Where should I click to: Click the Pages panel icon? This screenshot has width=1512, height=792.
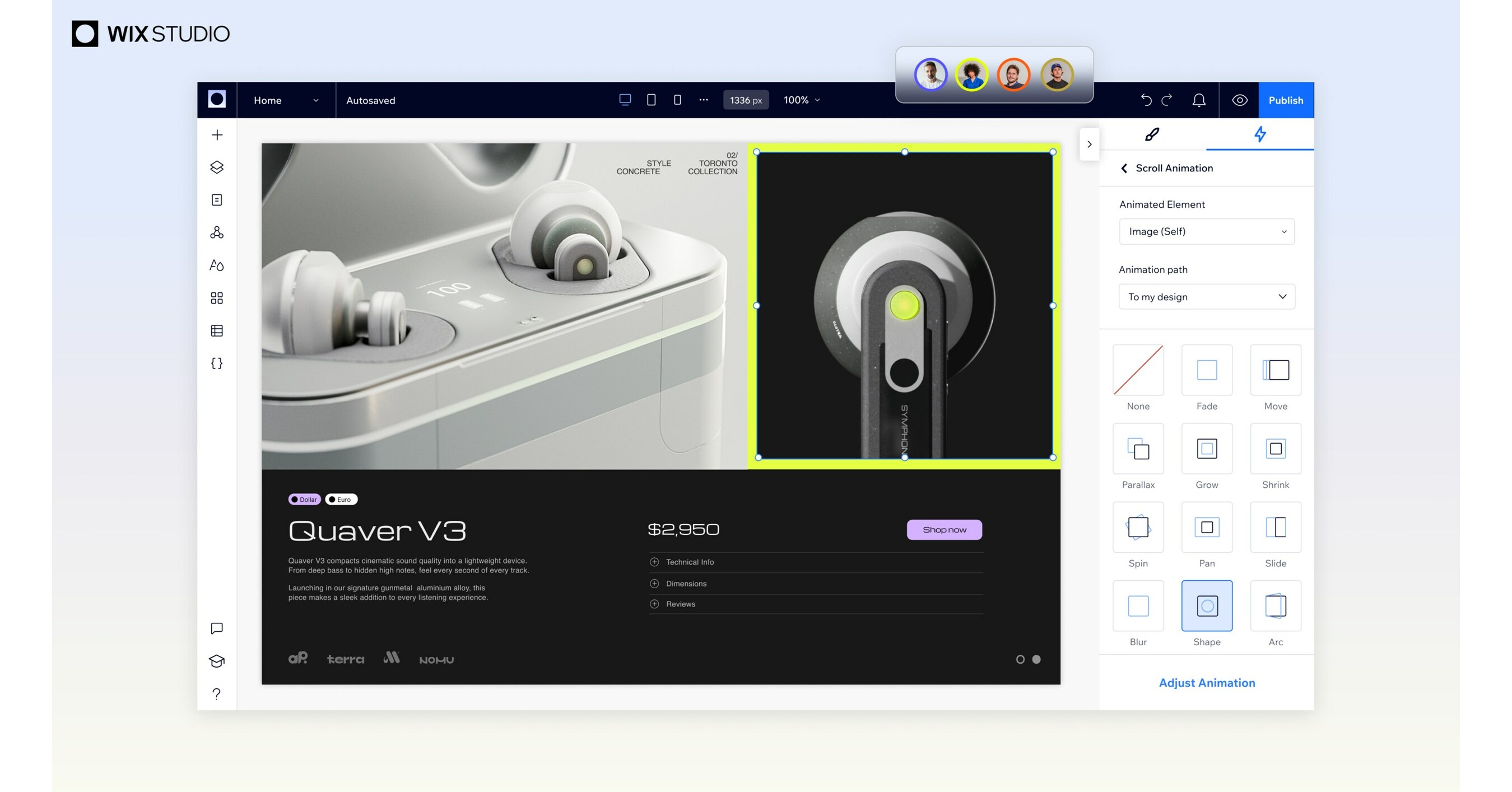[x=217, y=200]
